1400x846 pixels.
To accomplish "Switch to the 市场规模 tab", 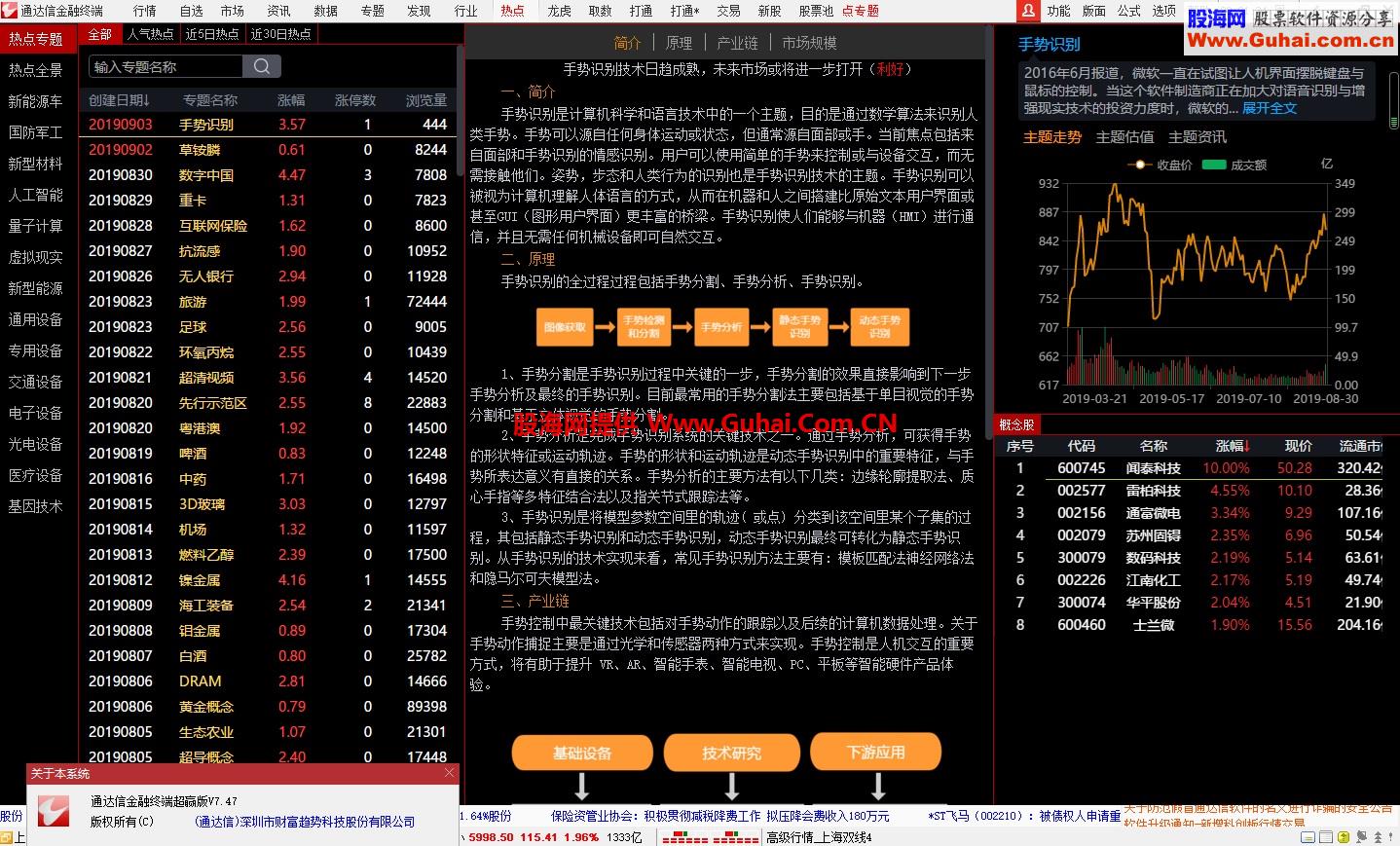I will click(809, 43).
